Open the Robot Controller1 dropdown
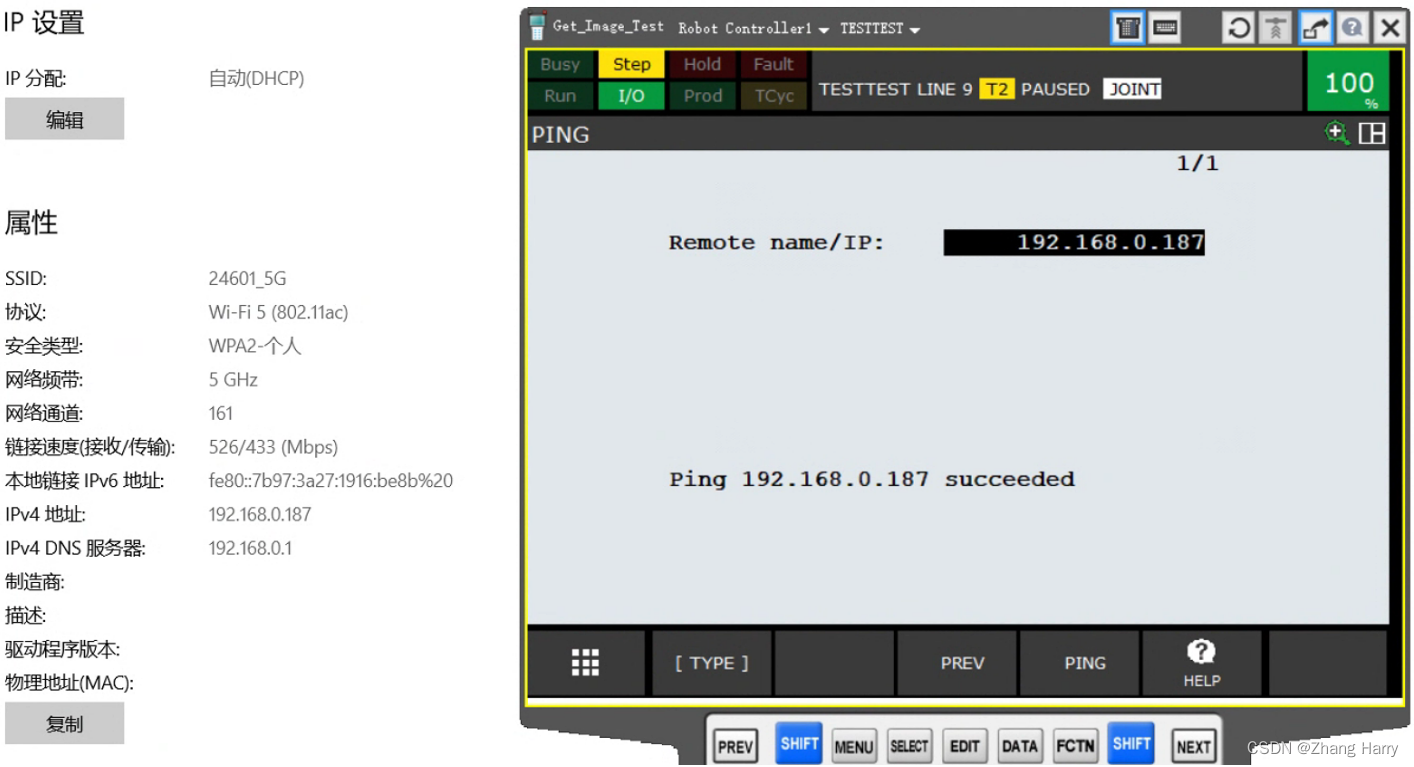 (754, 29)
